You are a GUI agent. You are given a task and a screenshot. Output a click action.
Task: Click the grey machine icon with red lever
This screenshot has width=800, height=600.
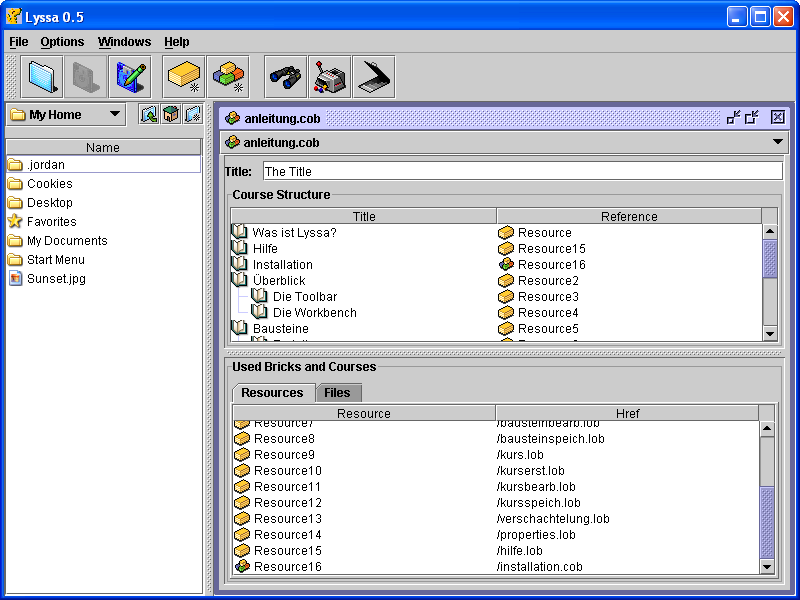click(330, 77)
